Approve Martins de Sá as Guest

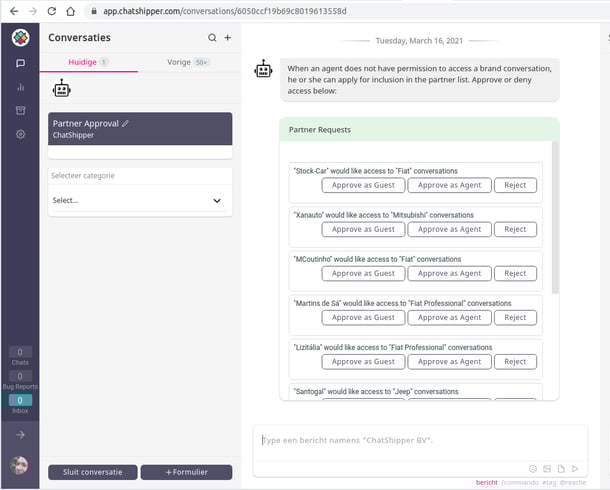click(363, 317)
